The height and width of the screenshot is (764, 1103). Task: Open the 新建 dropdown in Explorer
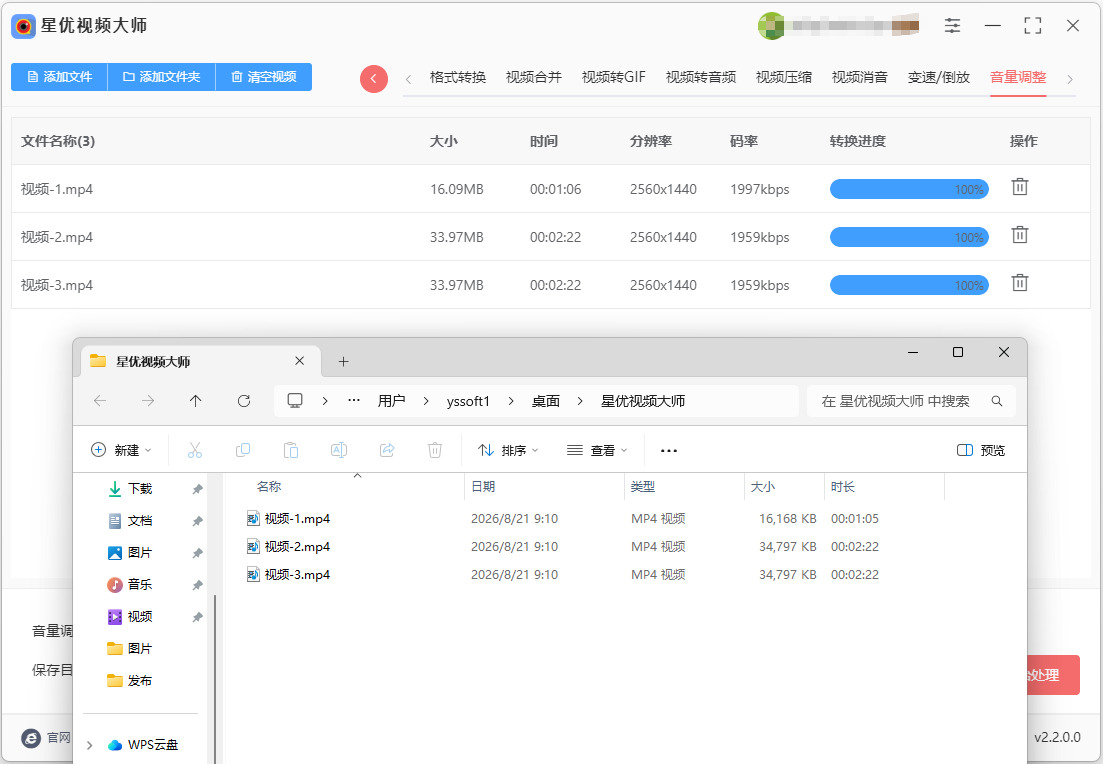pos(121,450)
